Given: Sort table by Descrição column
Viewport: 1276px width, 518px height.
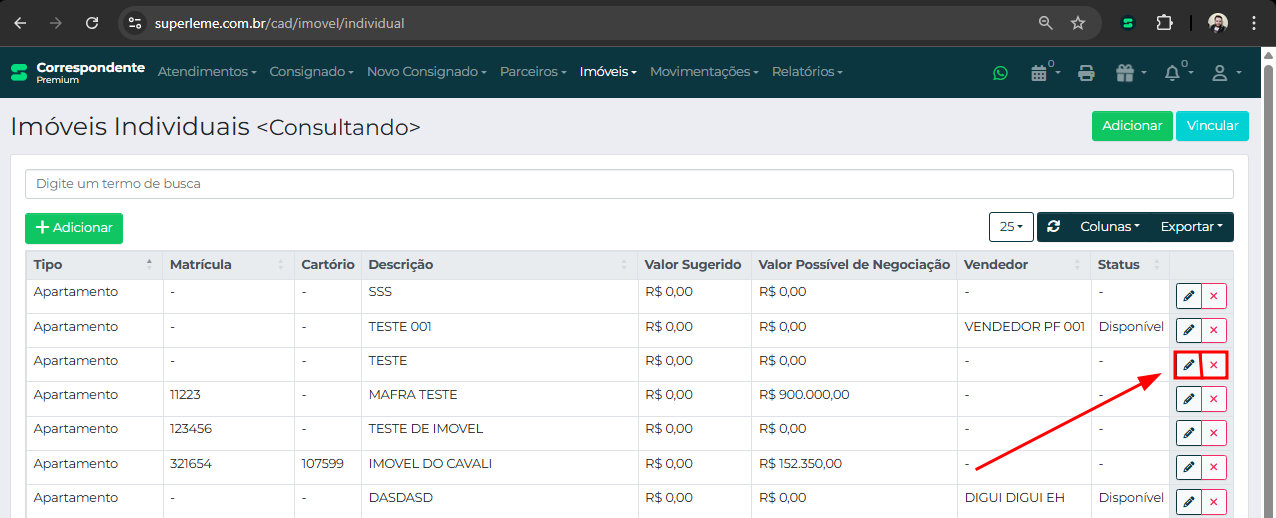Looking at the screenshot, I should pyautogui.click(x=499, y=265).
